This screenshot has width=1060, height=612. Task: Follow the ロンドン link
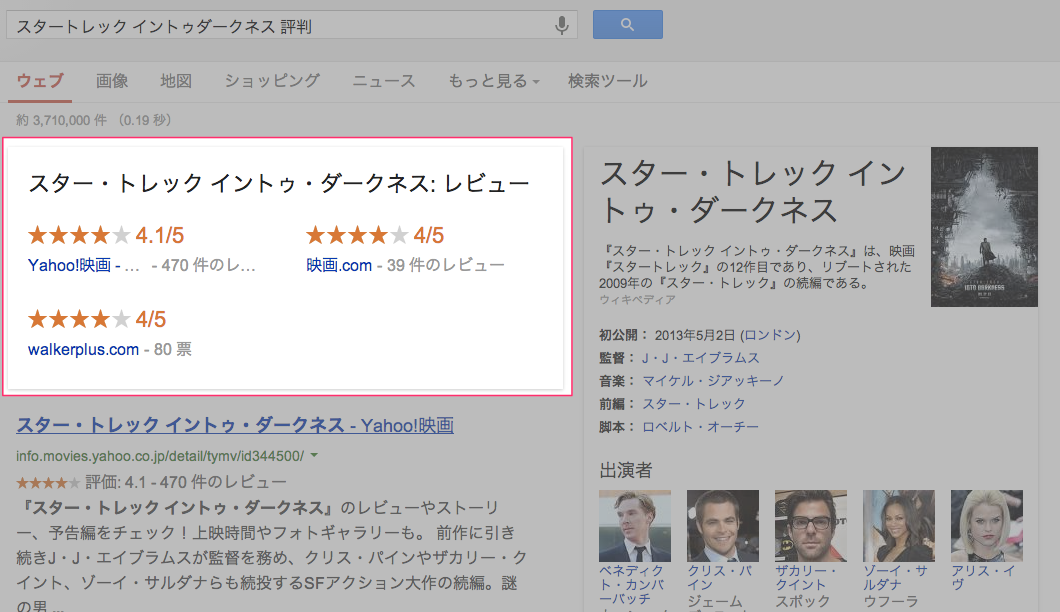(771, 335)
